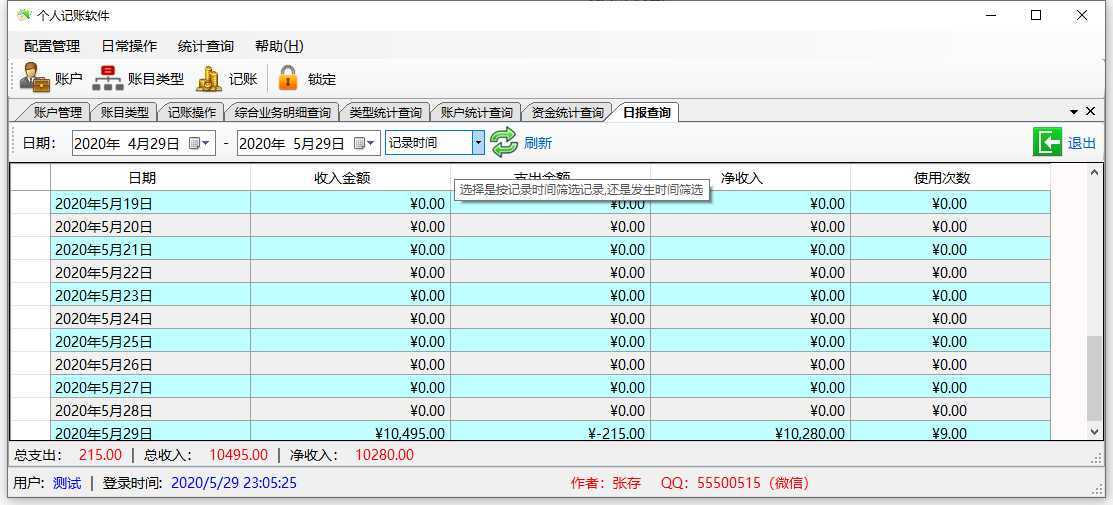
Task: Open the 账目类型 toolbar icon
Action: (x=108, y=78)
